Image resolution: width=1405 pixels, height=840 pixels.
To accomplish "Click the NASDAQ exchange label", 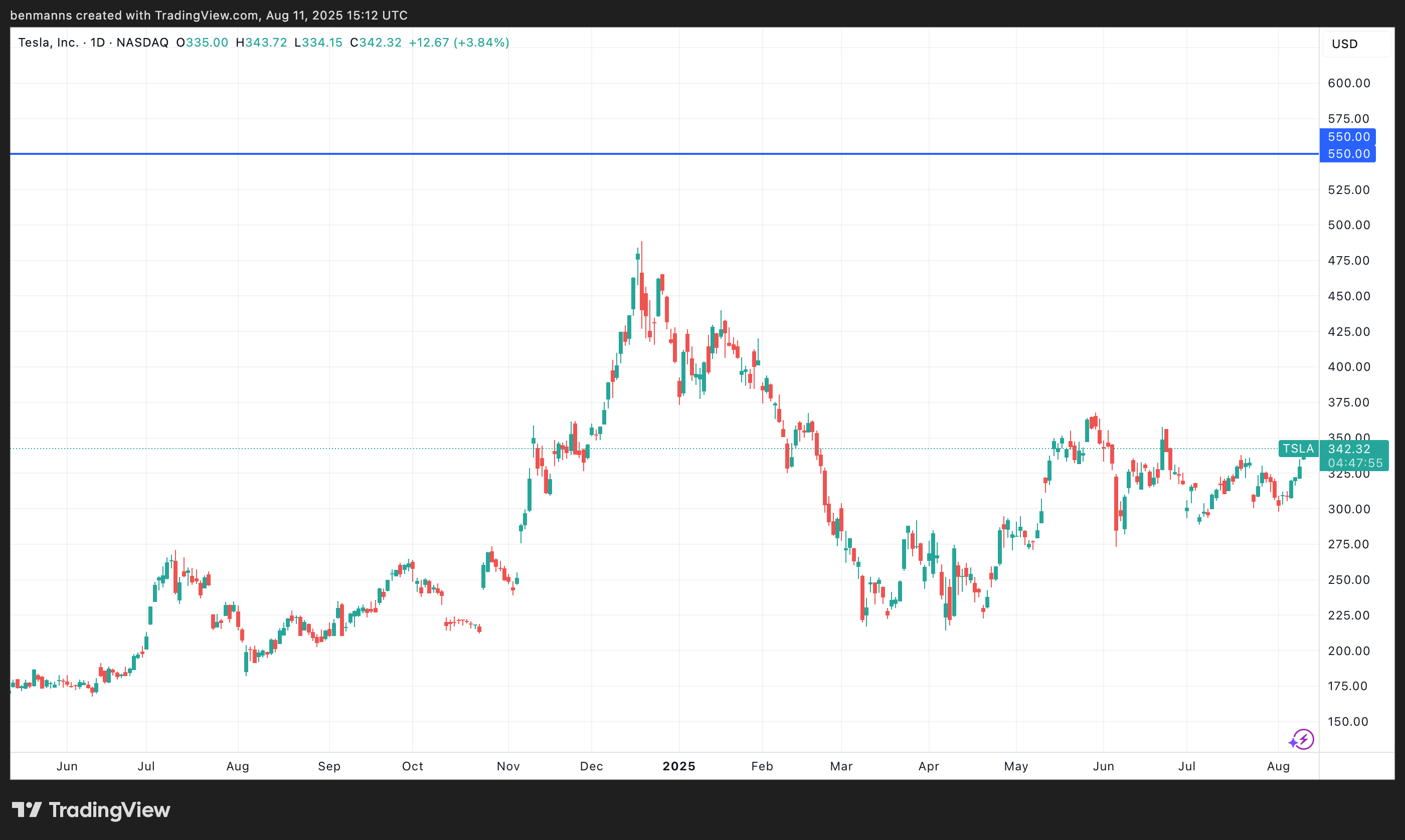I will [x=142, y=43].
